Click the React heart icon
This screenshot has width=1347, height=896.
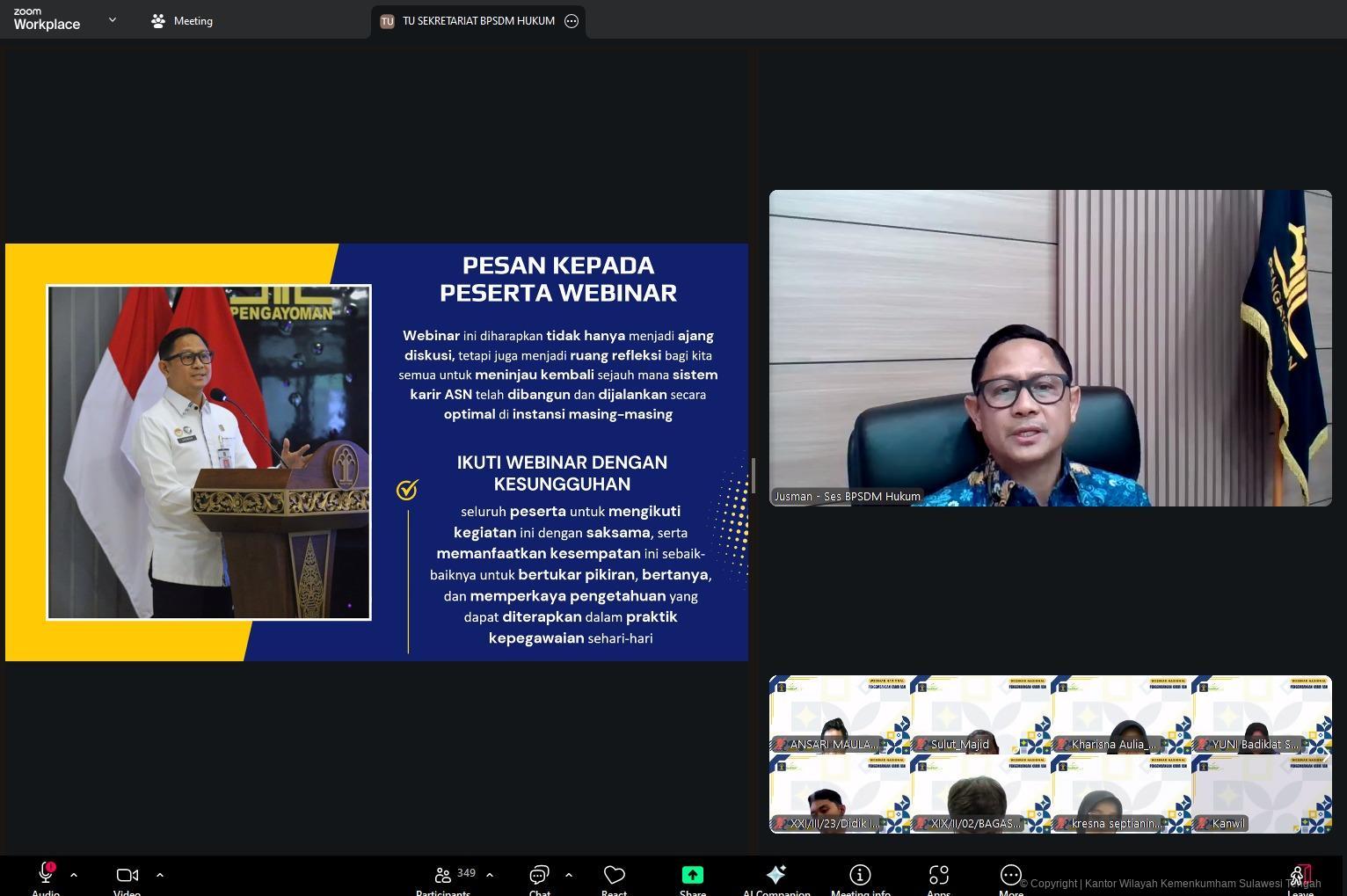pos(614,875)
